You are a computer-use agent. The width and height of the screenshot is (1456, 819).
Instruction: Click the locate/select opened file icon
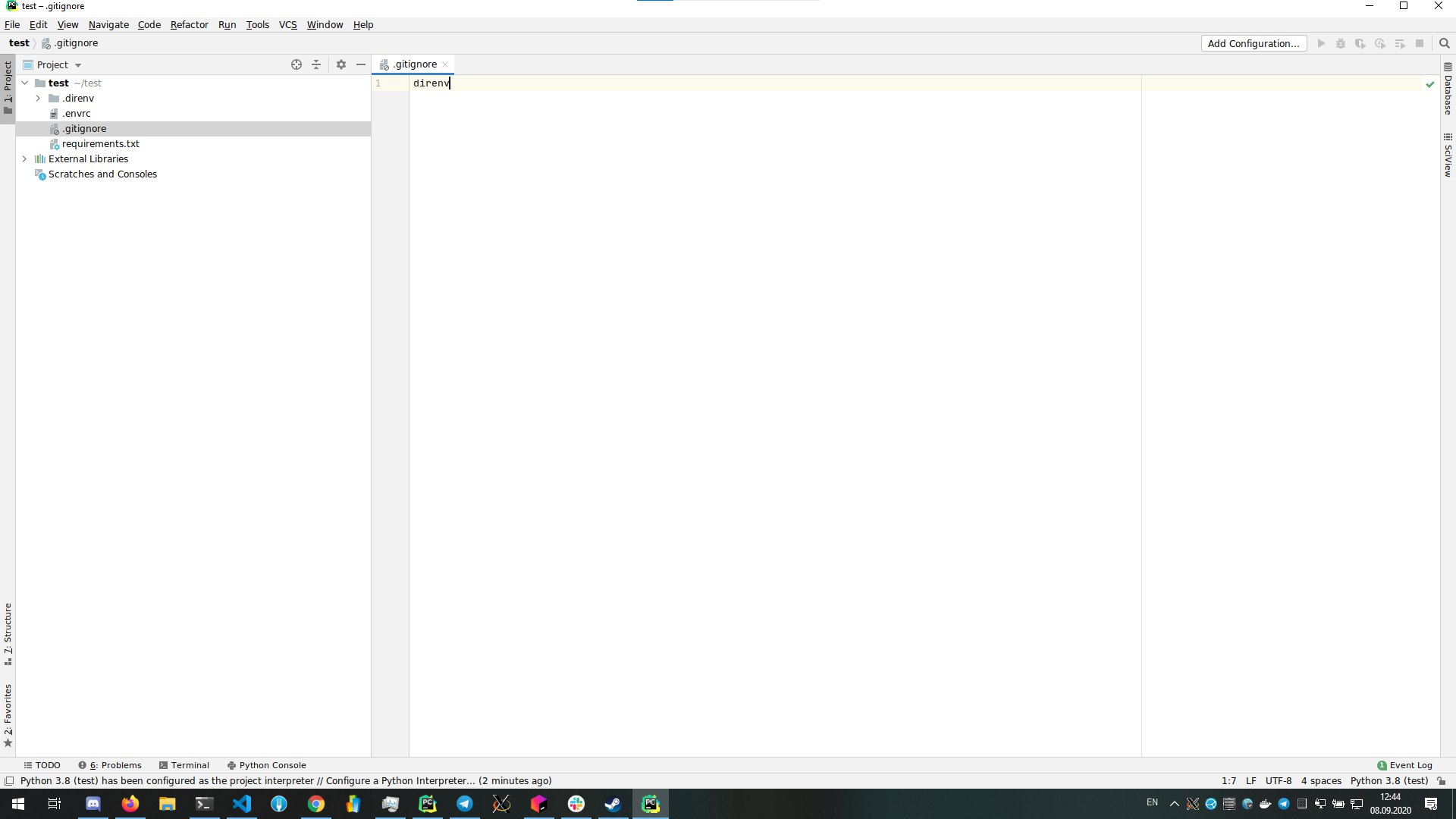(x=297, y=64)
